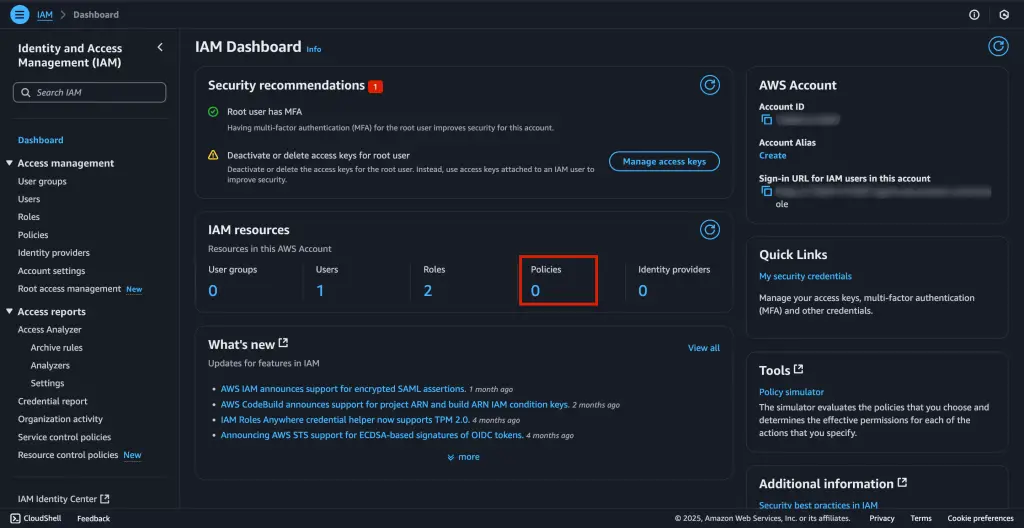Screen dimensions: 1024x528
Task: Open Dashboard in the sidebar
Action: click(x=40, y=140)
